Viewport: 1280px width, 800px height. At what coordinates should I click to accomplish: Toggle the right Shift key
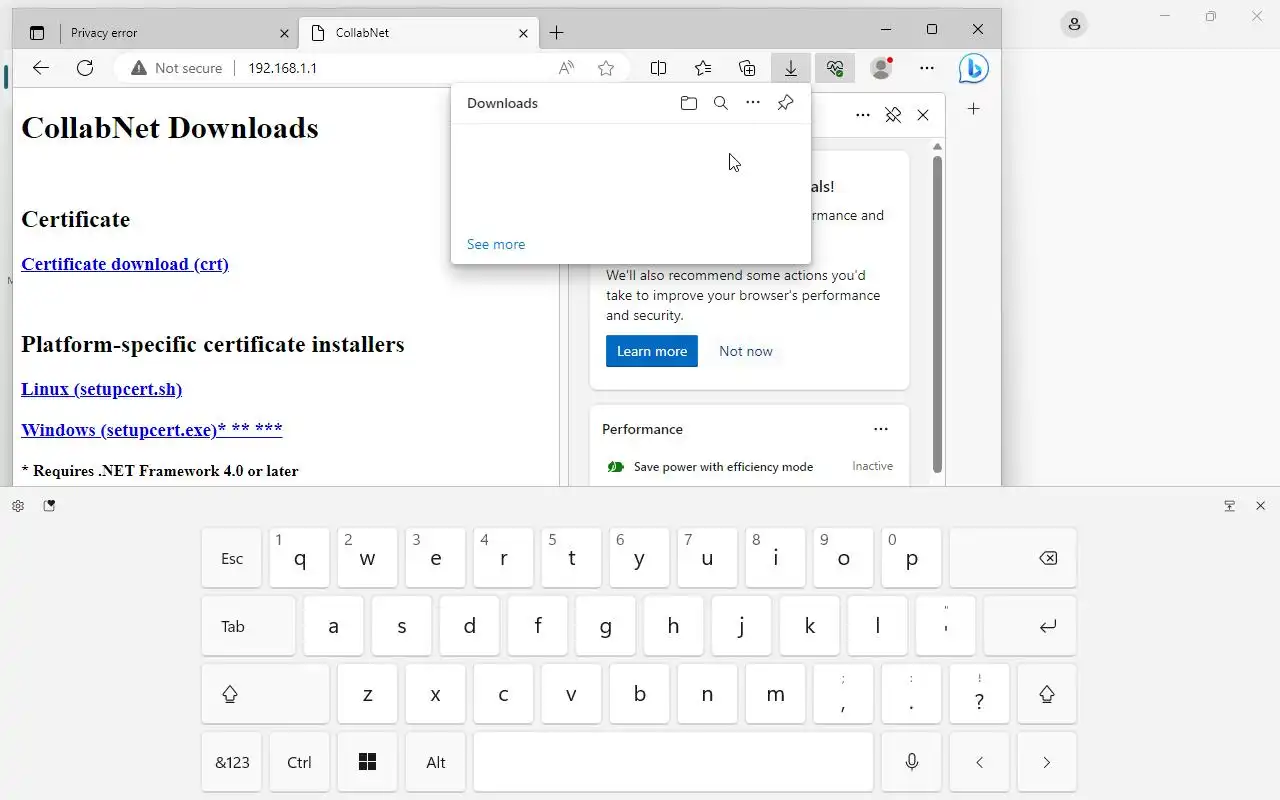point(1047,694)
